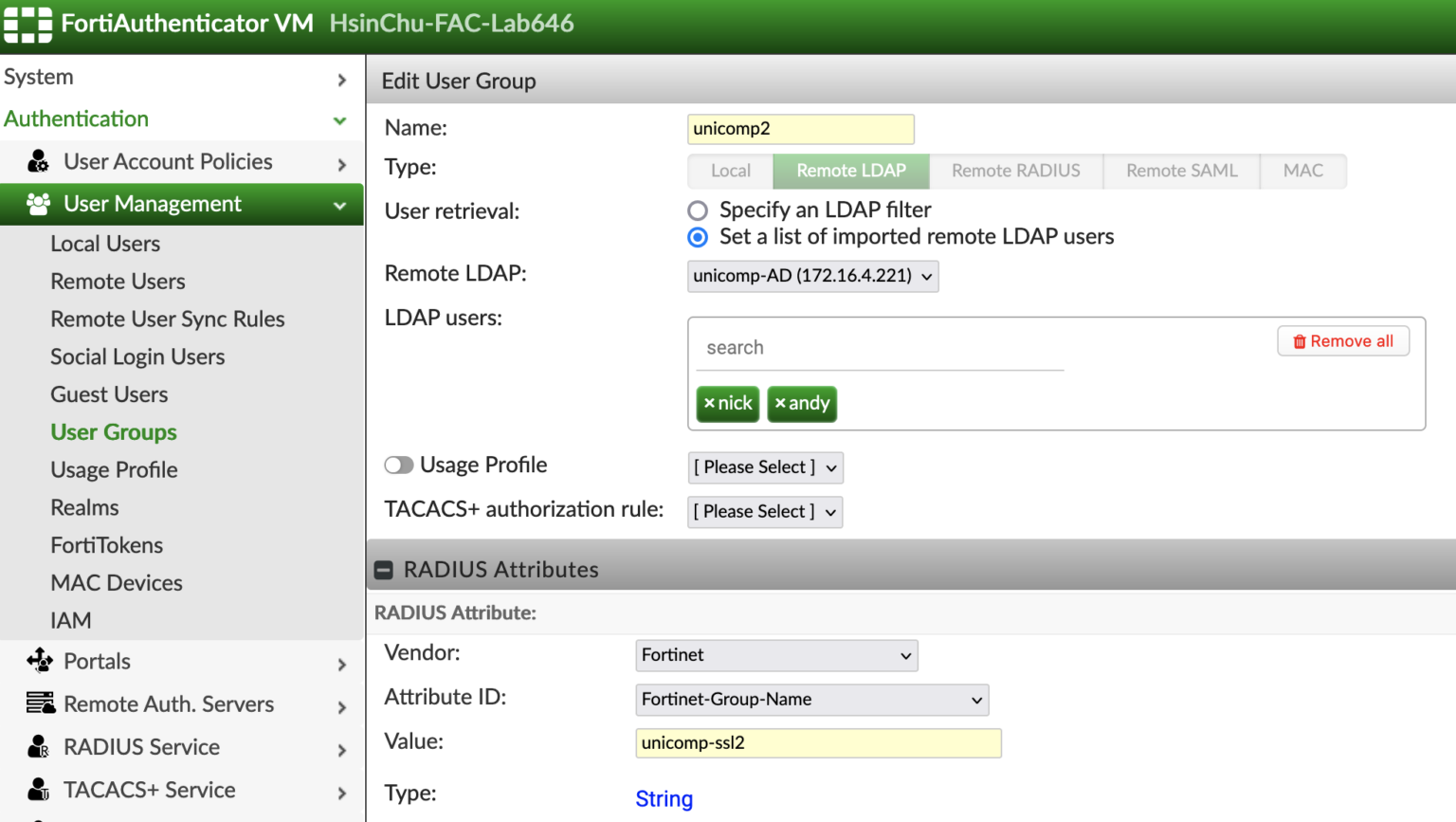This screenshot has width=1456, height=822.
Task: Open the Vendor dropdown
Action: point(776,655)
